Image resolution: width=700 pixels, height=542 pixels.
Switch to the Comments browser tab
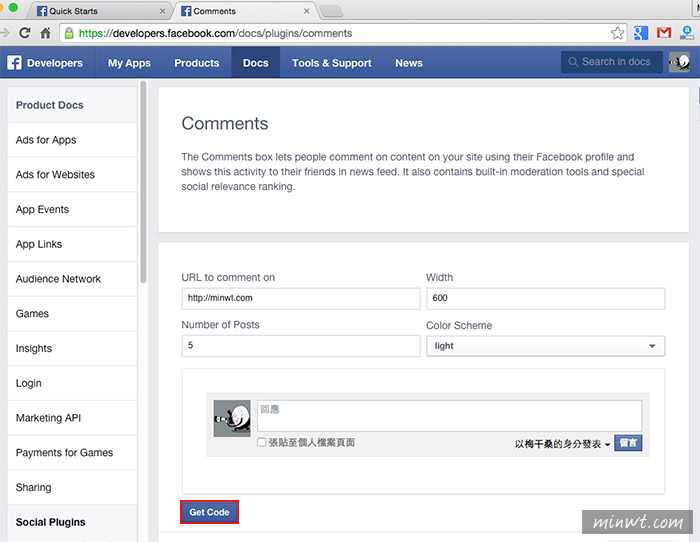243,11
